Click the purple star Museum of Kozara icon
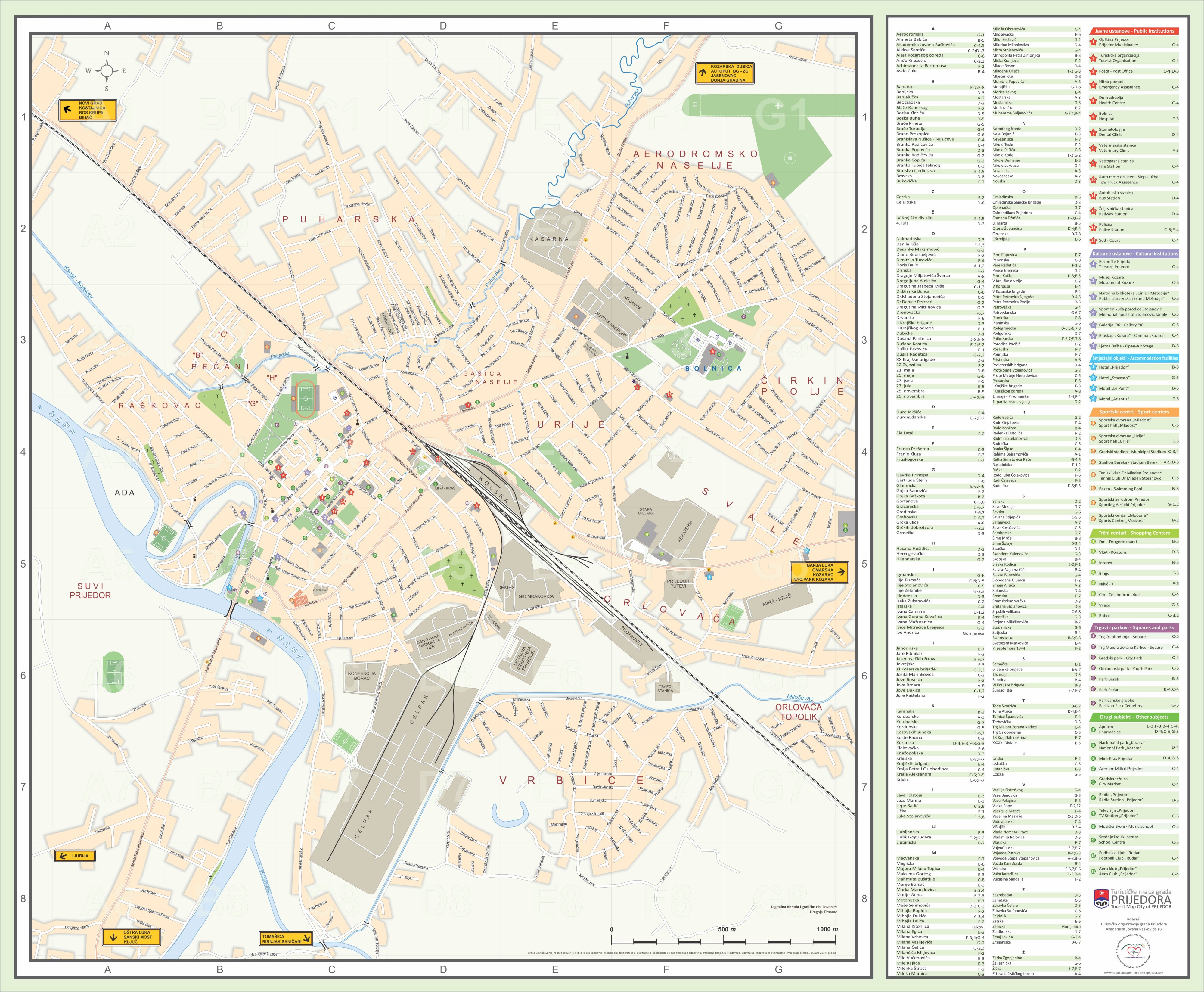The width and height of the screenshot is (1204, 992). click(1093, 280)
